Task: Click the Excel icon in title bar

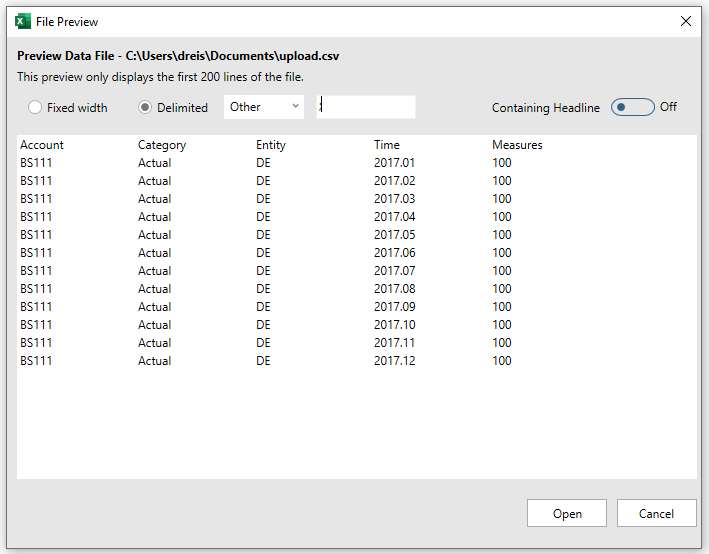Action: [23, 21]
